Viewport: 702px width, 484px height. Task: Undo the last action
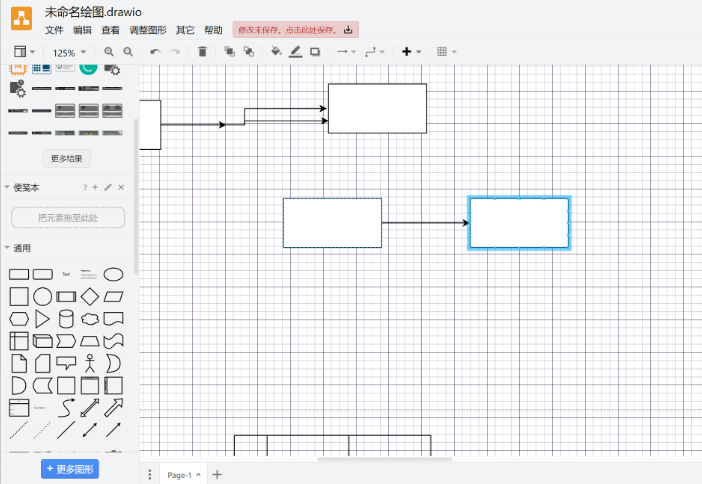(155, 52)
